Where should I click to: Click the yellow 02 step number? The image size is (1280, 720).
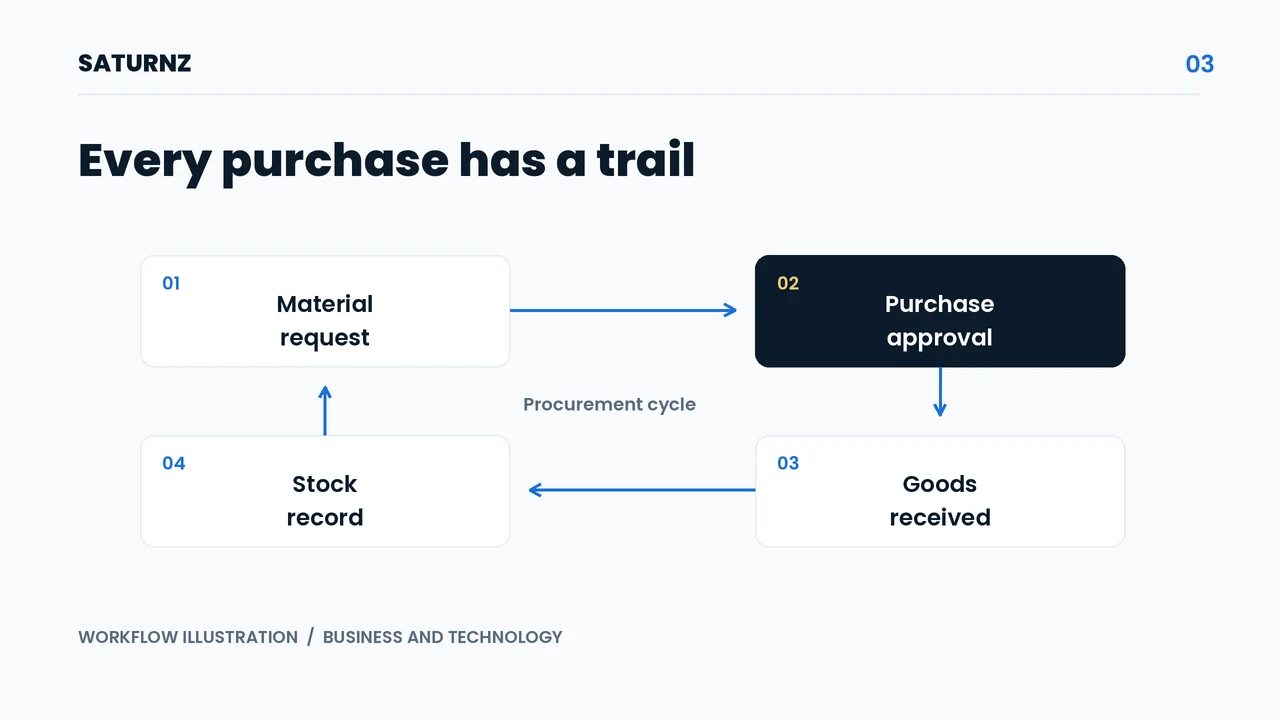pyautogui.click(x=788, y=283)
